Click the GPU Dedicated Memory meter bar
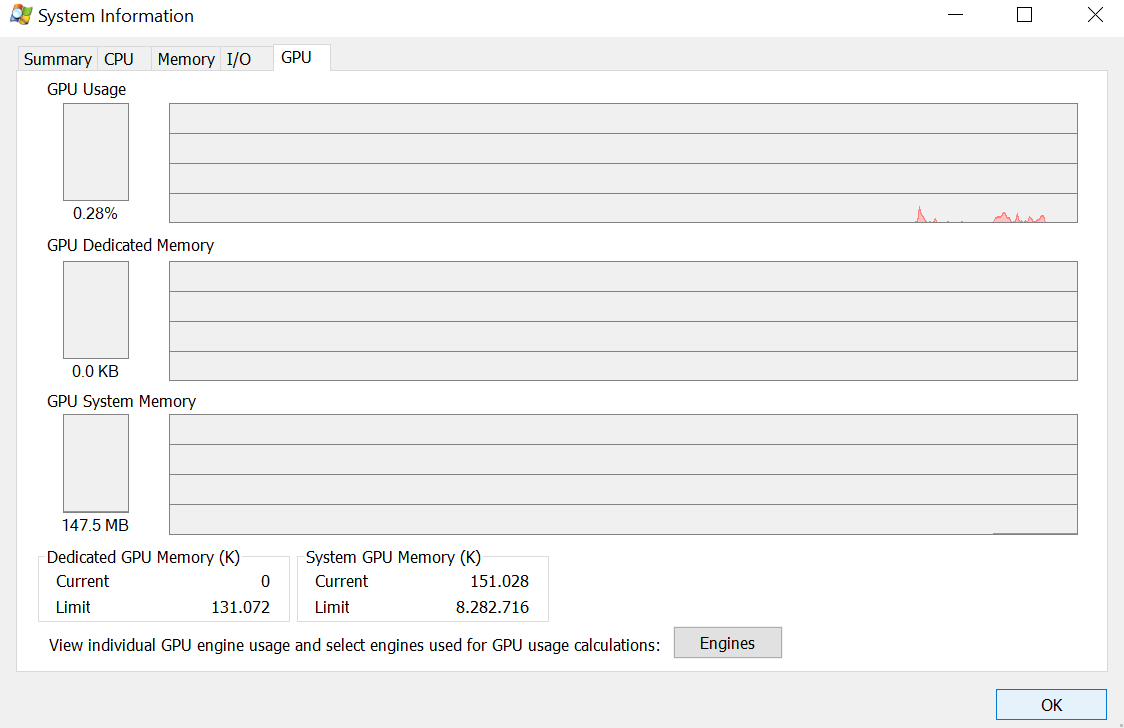Viewport: 1124px width, 728px height. (96, 310)
